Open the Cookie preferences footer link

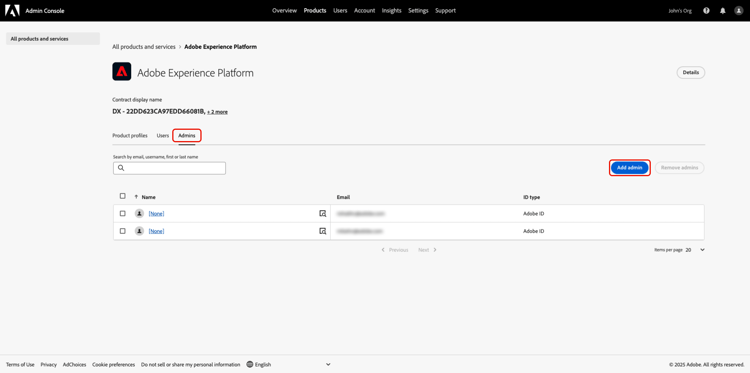click(x=113, y=364)
